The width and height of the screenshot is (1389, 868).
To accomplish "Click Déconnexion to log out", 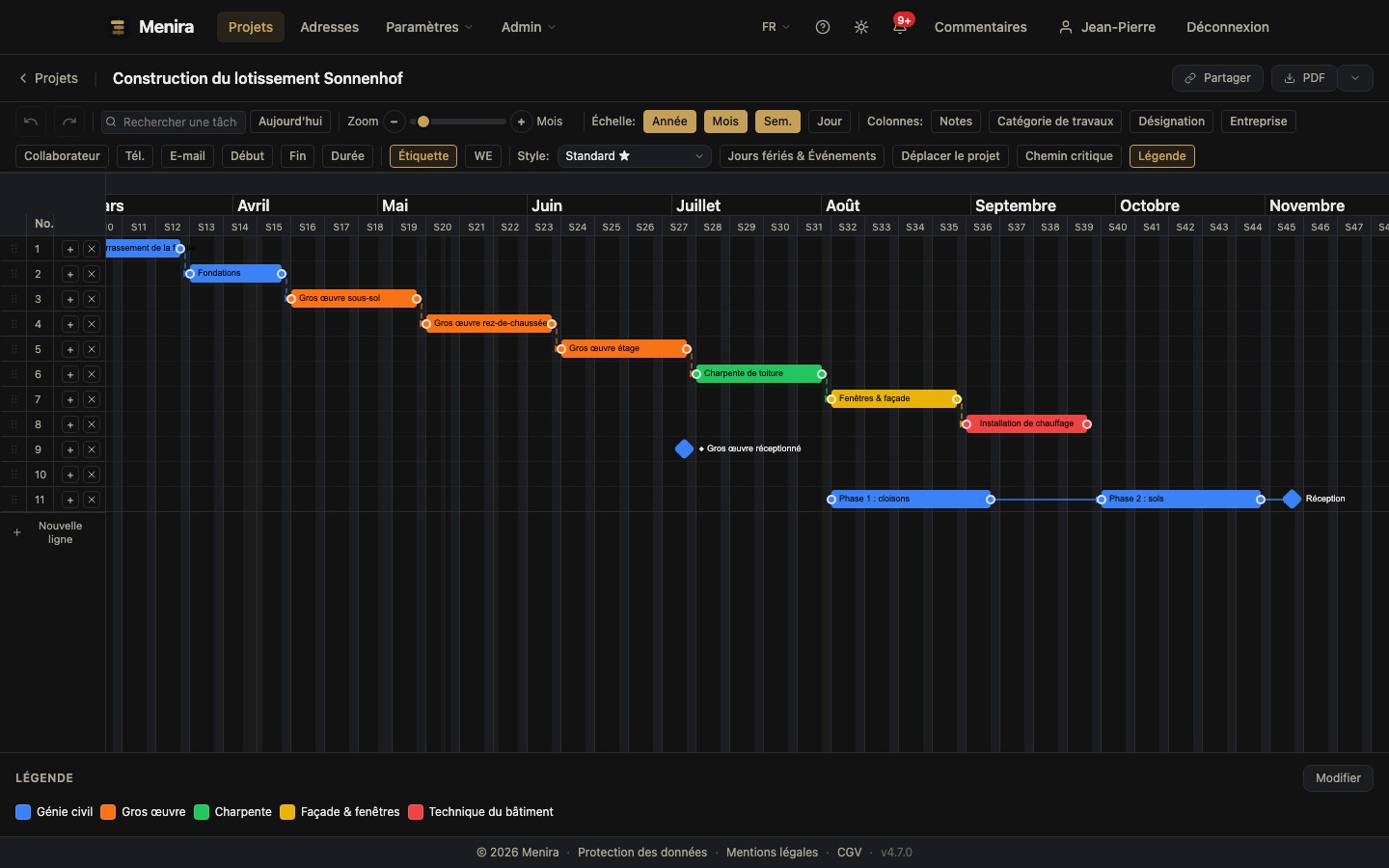I will 1227,27.
